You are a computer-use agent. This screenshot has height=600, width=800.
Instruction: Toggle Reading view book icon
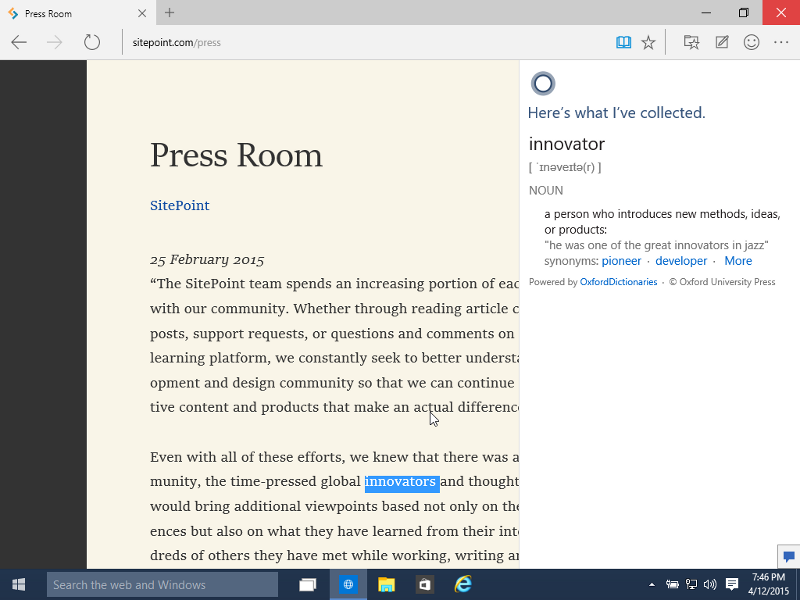click(x=623, y=42)
